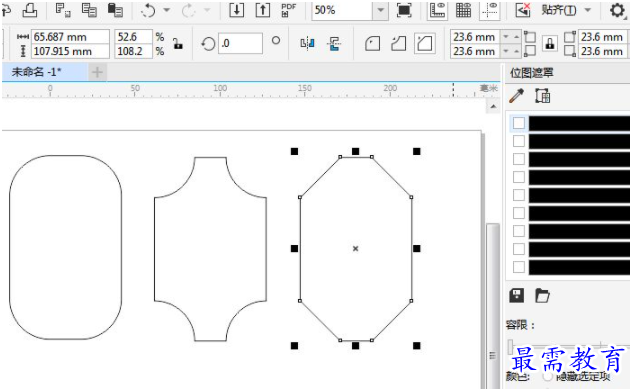Decrease the top-left corner radius with down arrow

pos(506,37)
